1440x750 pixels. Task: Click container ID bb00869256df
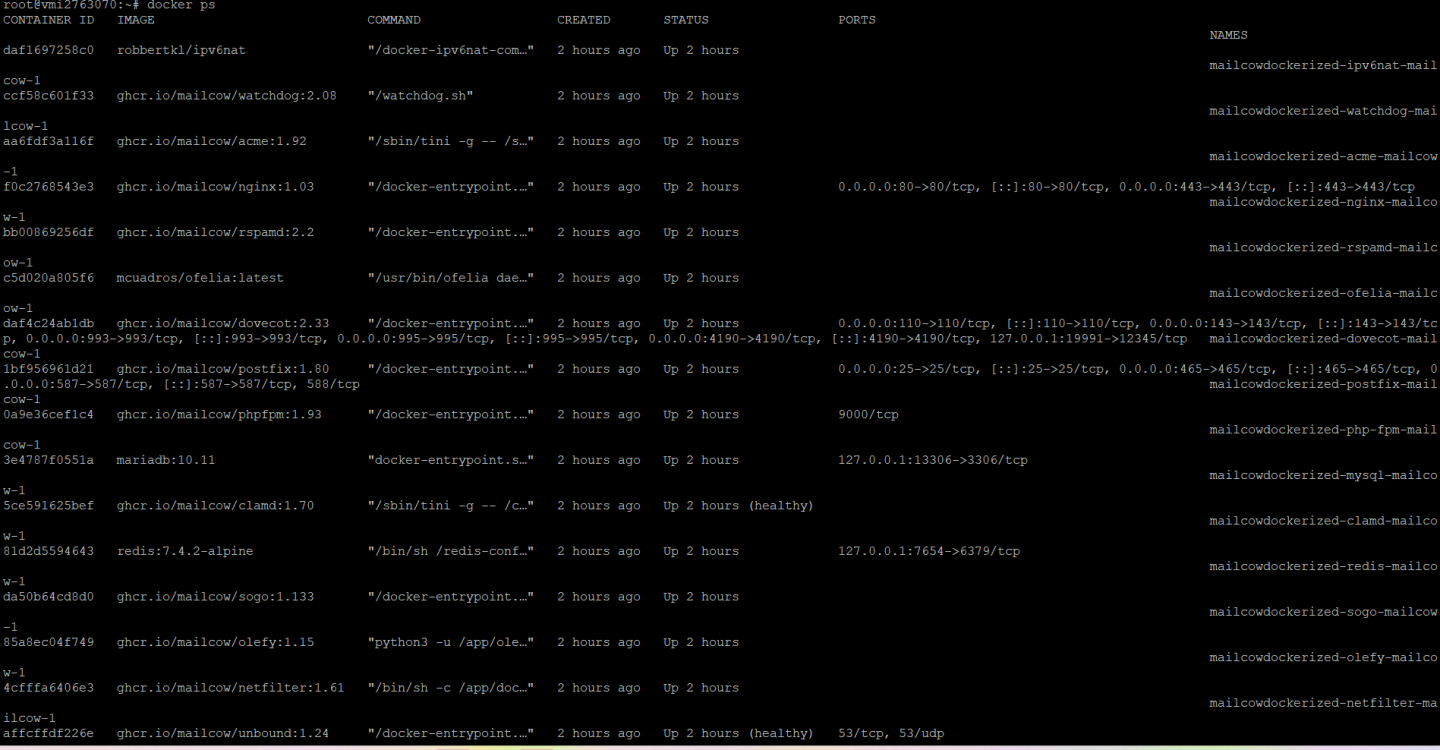48,232
